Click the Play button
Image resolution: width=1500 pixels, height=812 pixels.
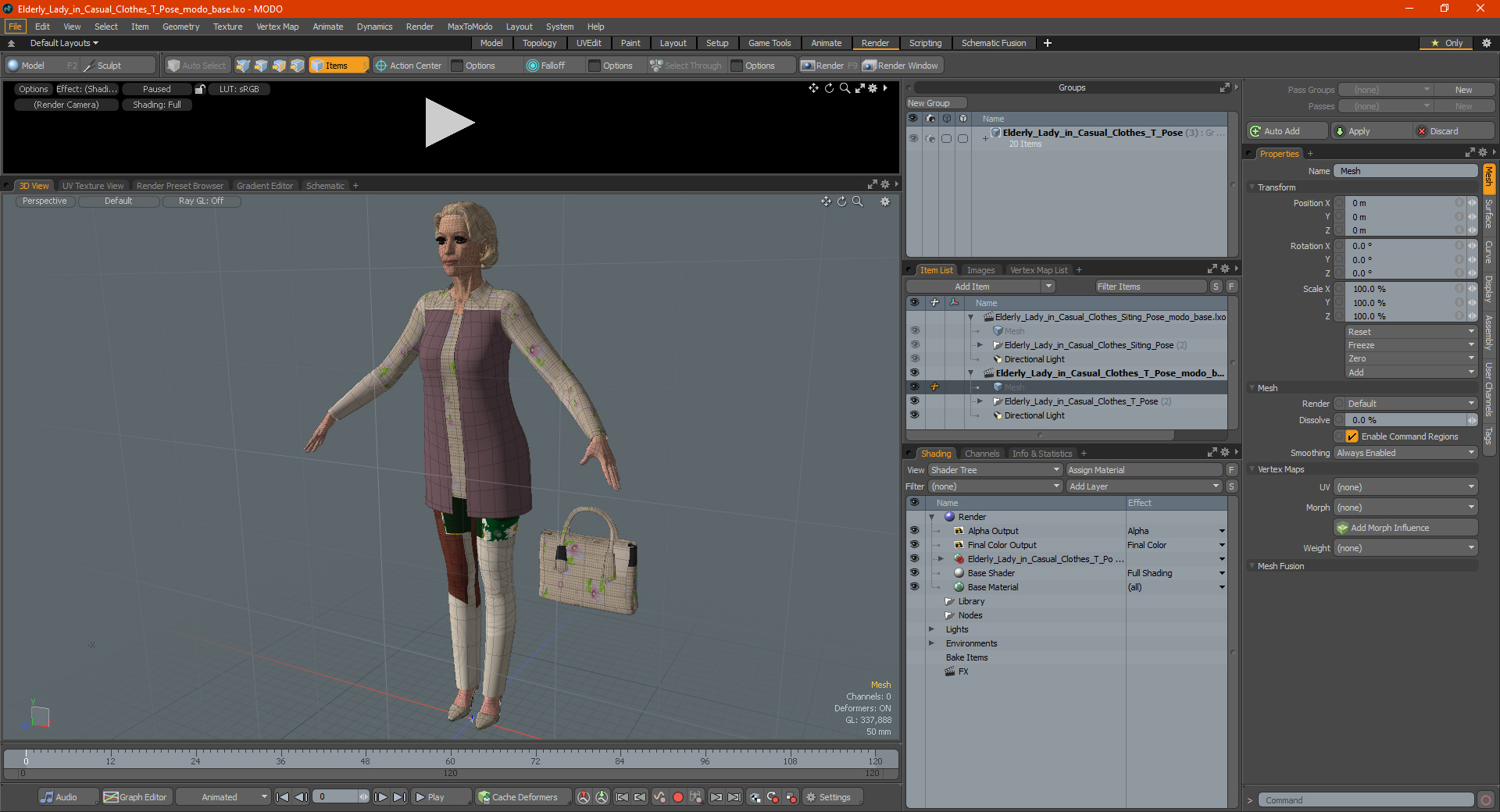[441, 797]
